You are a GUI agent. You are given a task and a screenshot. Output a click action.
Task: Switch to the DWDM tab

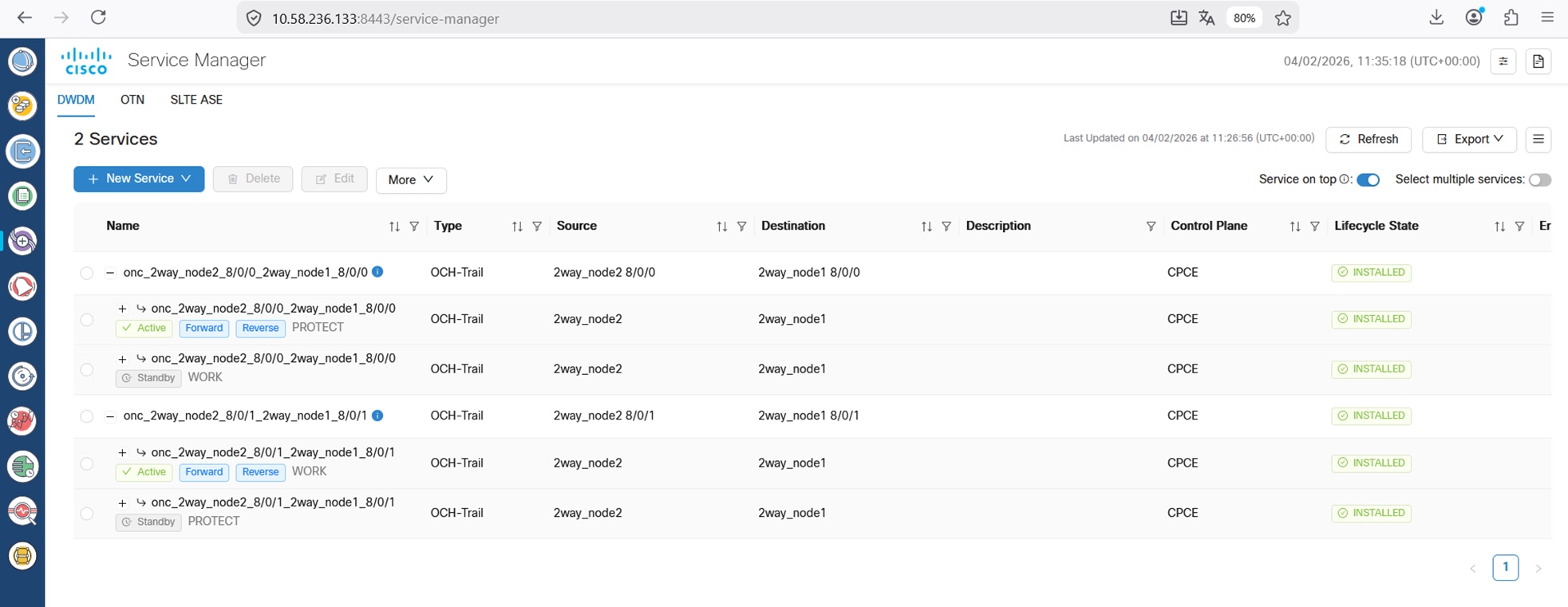click(76, 100)
